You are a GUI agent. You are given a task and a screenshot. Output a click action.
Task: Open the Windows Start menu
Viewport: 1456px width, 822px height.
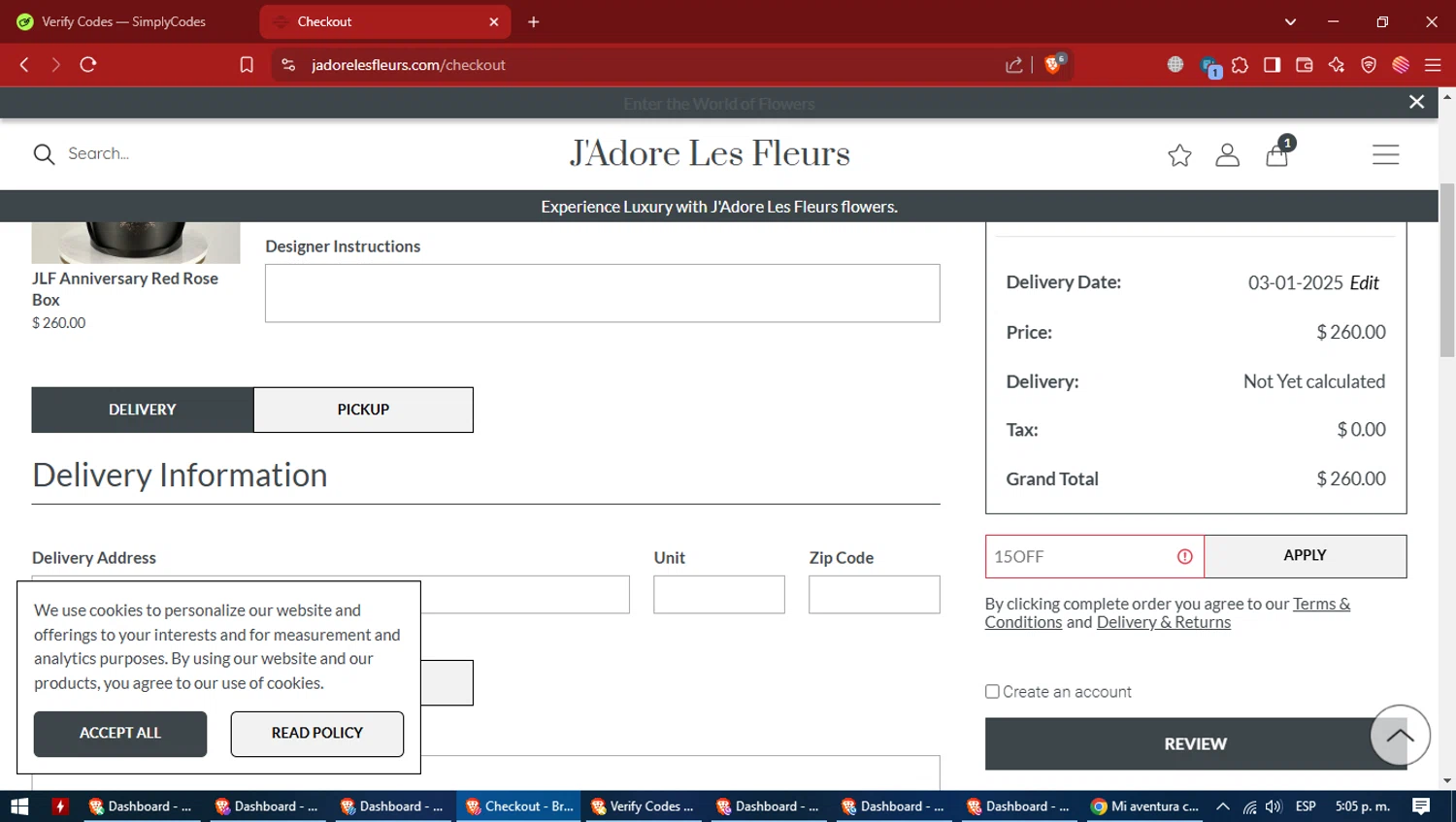coord(19,806)
